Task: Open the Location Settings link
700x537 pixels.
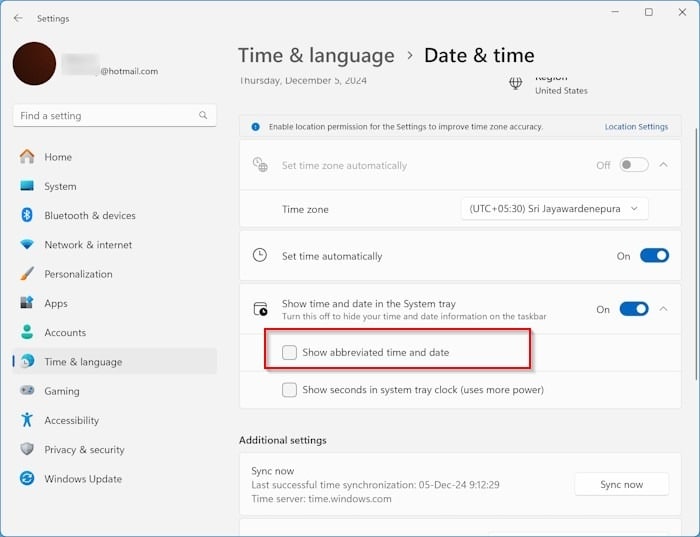Action: (x=636, y=127)
